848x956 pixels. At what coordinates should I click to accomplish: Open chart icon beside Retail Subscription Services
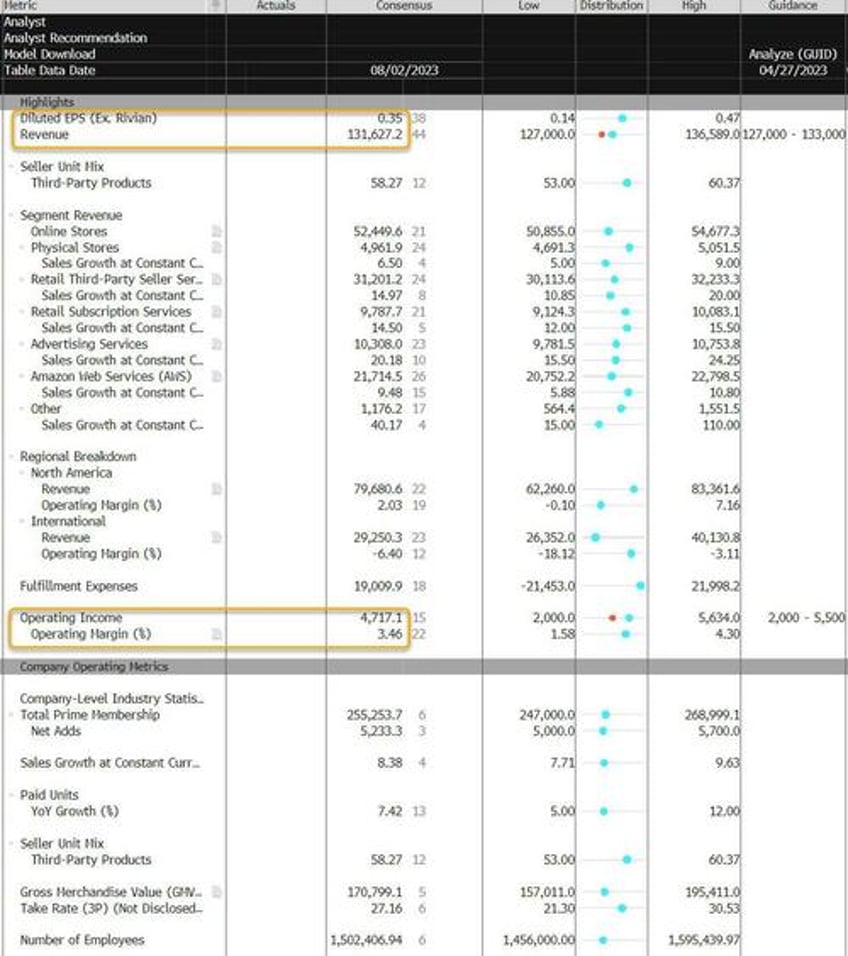[216, 312]
